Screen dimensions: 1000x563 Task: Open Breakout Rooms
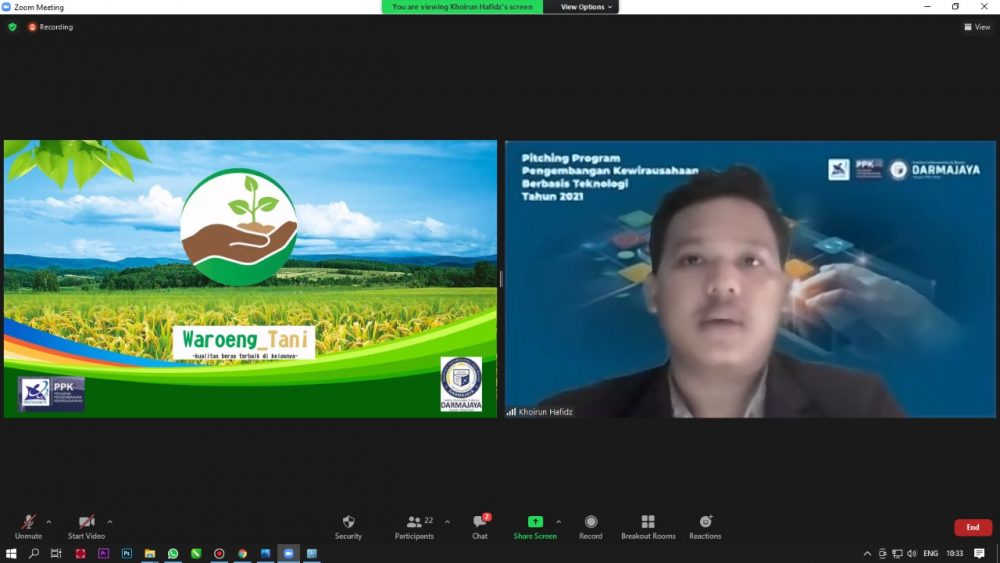648,527
